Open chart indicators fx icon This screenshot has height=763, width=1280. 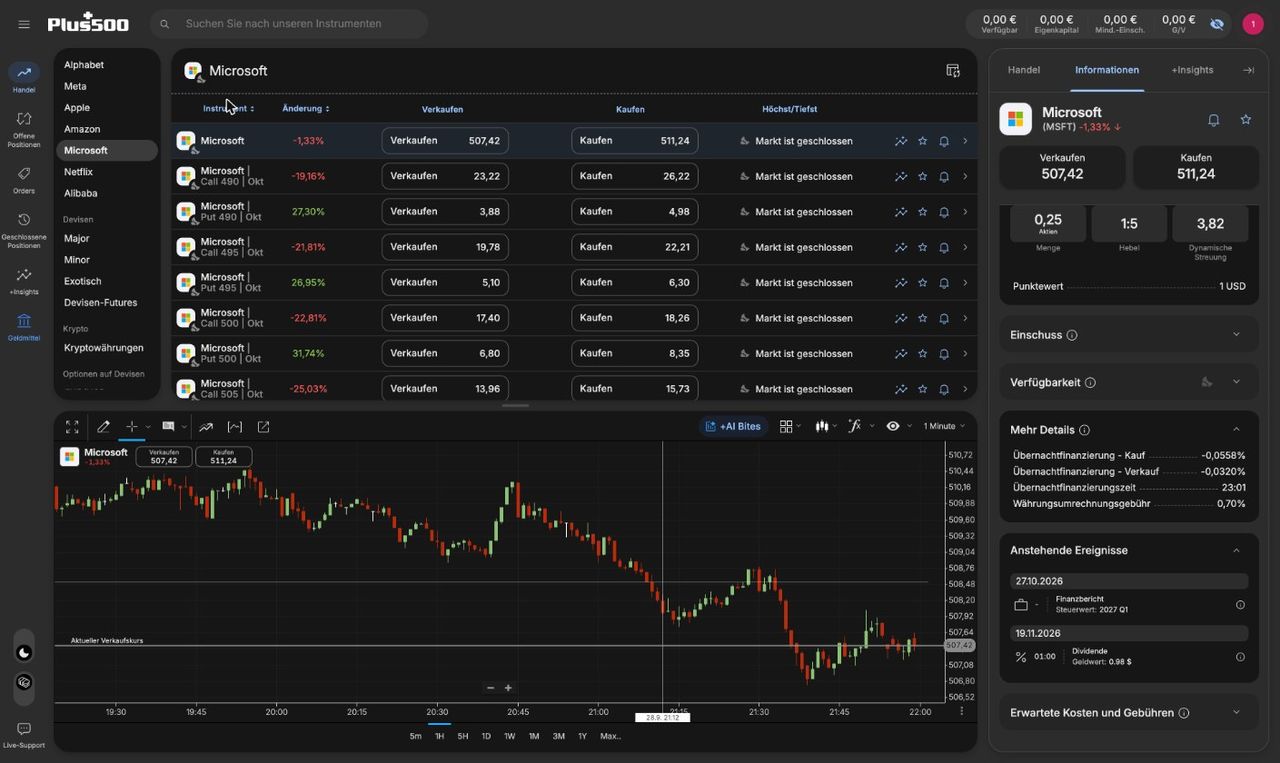[854, 426]
